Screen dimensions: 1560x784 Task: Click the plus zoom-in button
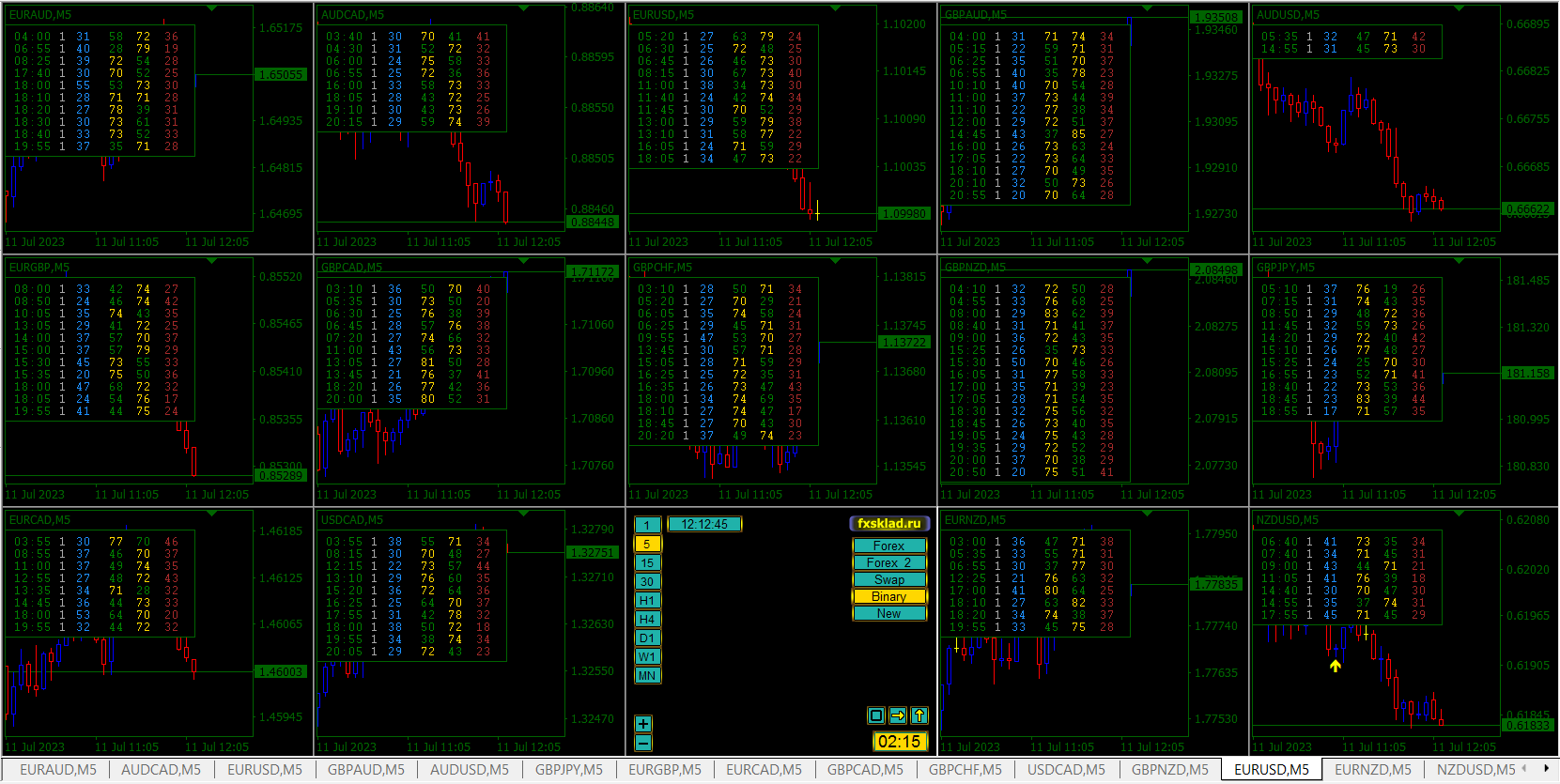coord(642,724)
